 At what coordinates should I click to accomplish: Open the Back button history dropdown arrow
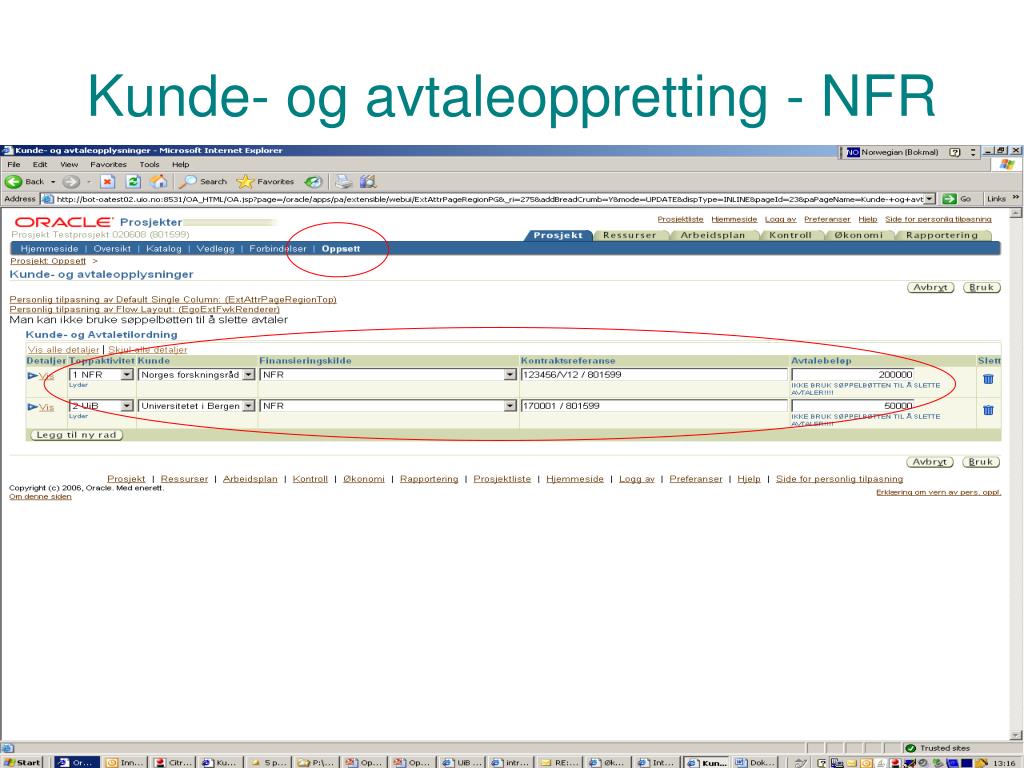pos(54,182)
